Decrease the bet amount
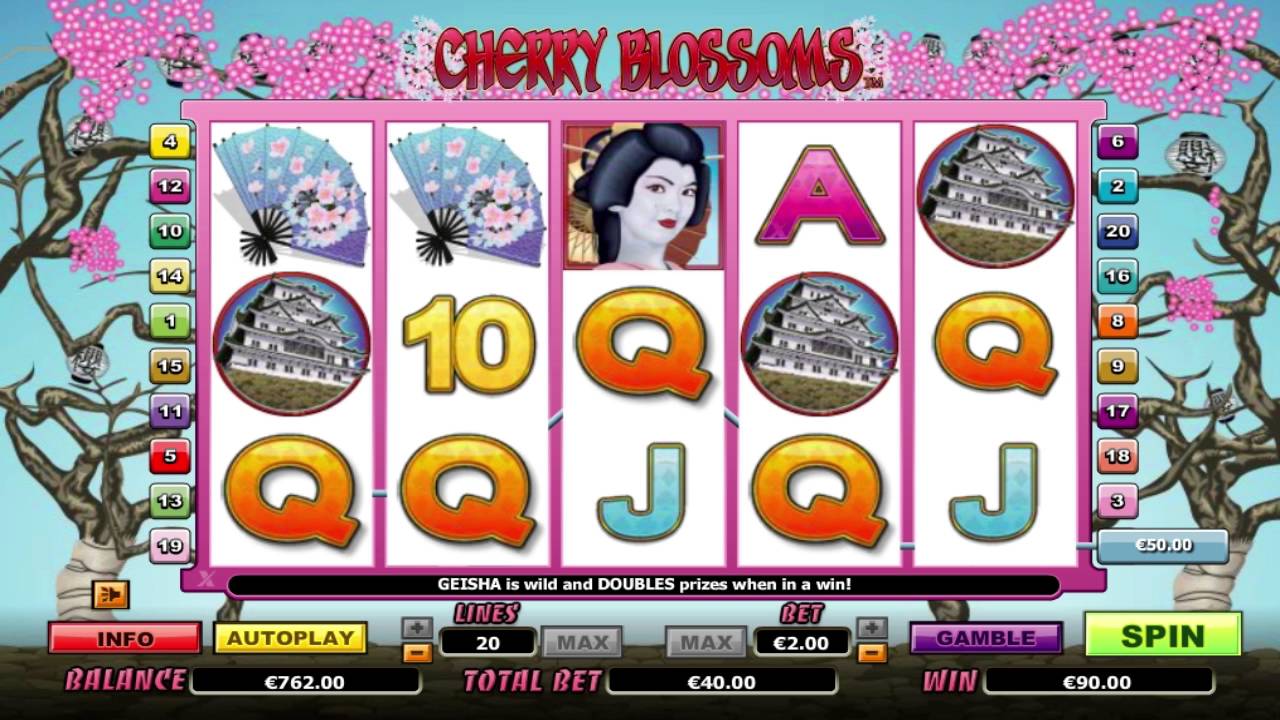The image size is (1280, 720). [872, 653]
